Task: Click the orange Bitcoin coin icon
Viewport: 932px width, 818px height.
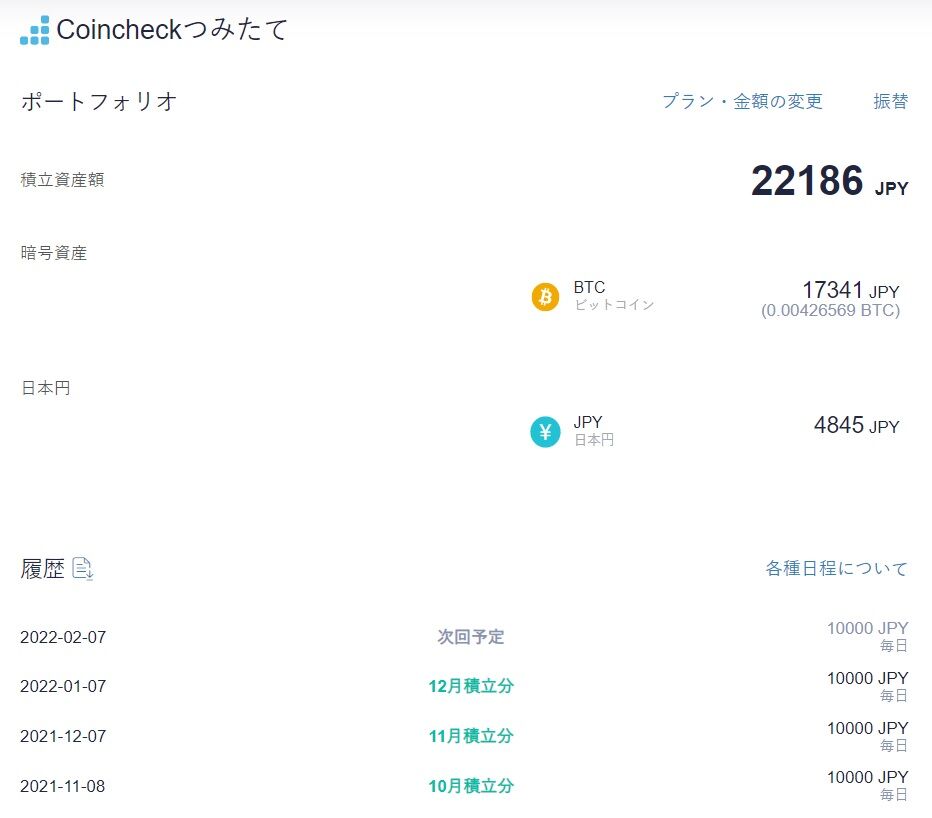Action: 545,296
